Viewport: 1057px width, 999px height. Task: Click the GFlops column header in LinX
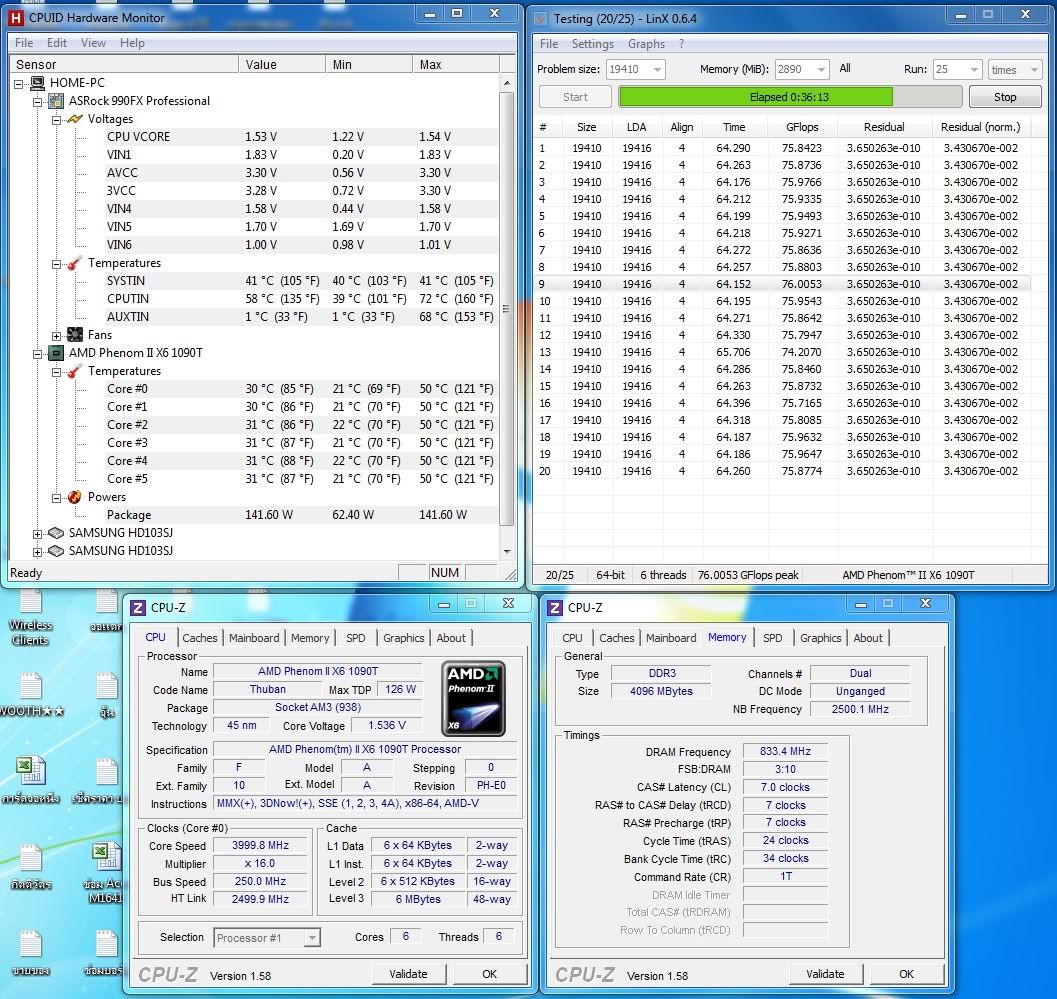[x=802, y=127]
